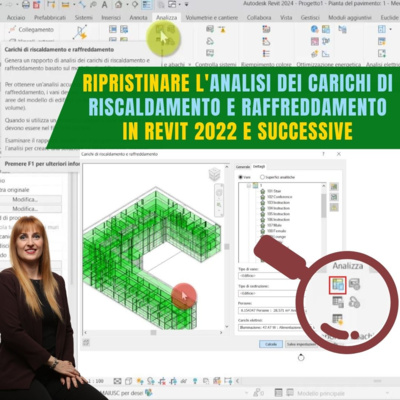Viewport: 400px width, 400px height.
Task: Select '108 Female' in the spaces tree
Action: (x=276, y=231)
